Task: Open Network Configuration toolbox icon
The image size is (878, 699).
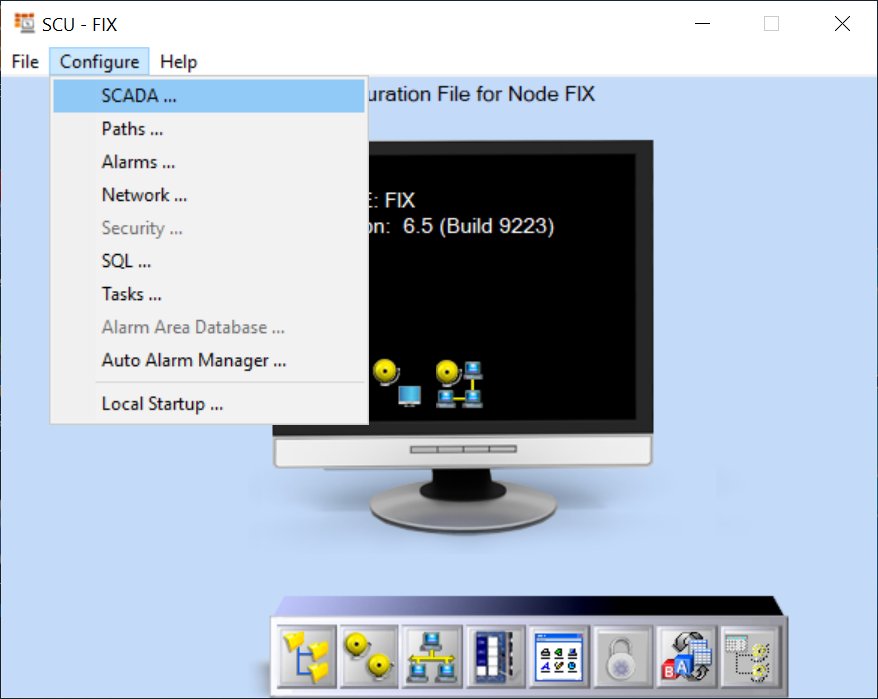Action: 431,656
